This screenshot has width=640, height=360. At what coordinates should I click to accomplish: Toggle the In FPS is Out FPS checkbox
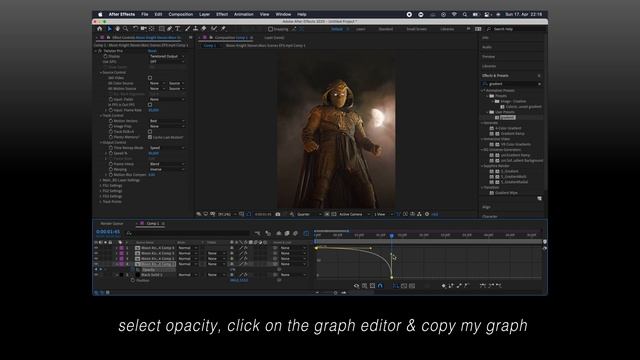click(x=150, y=104)
